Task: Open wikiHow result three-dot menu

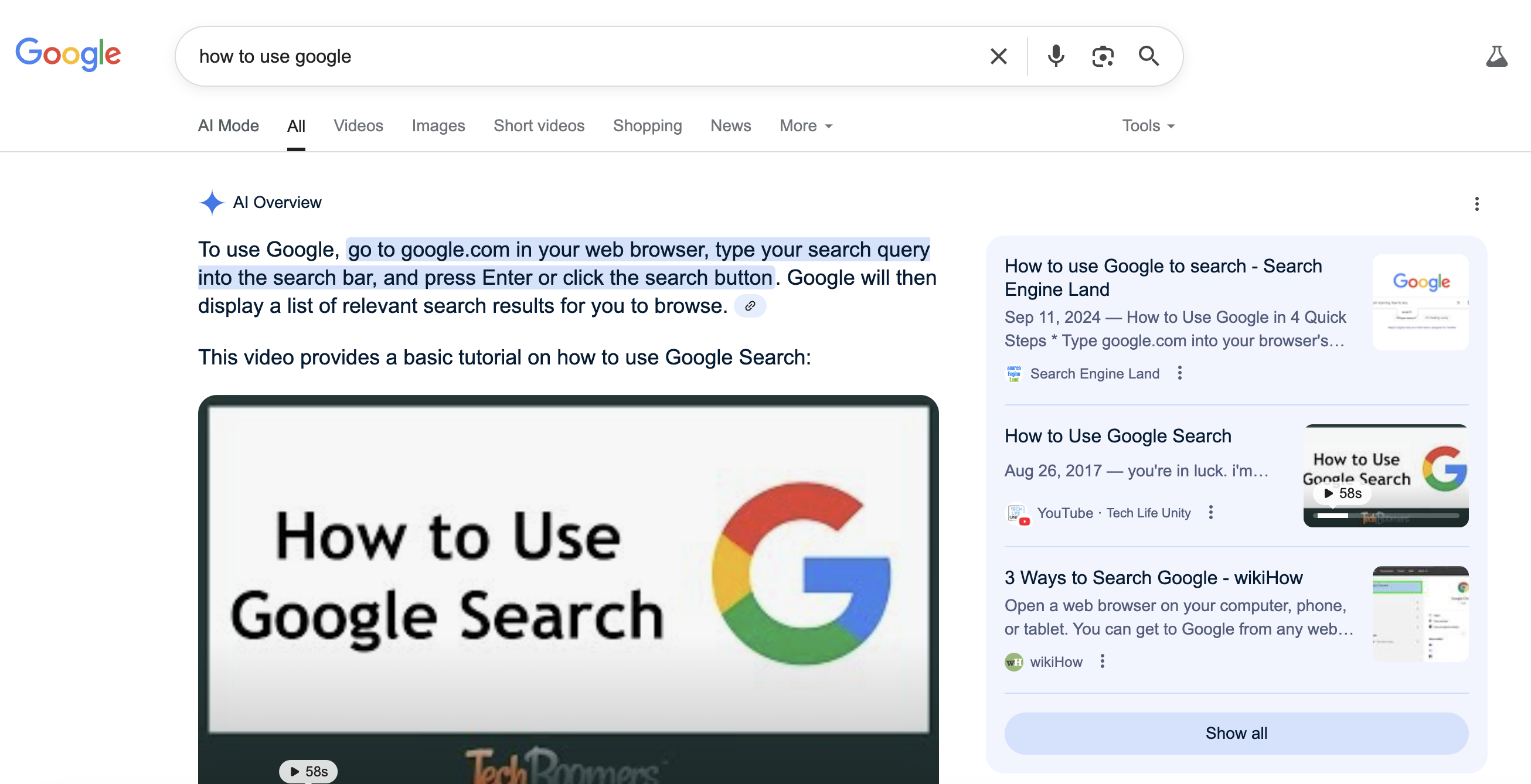Action: pyautogui.click(x=1102, y=661)
